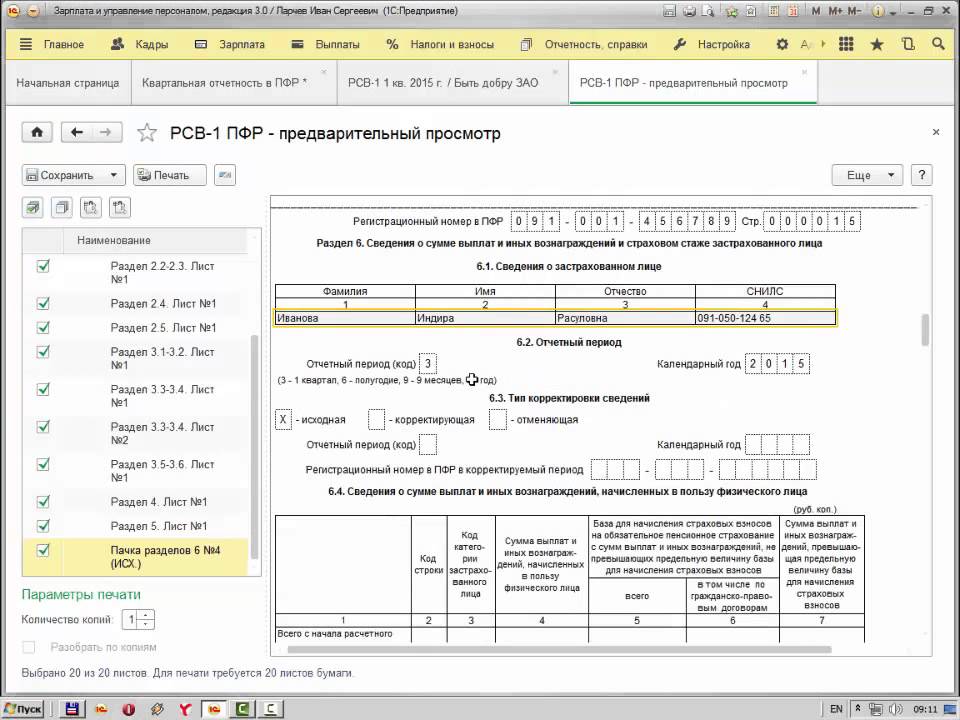Viewport: 960px width, 720px height.
Task: Increase copies count with stepper up arrow
Action: [x=146, y=615]
